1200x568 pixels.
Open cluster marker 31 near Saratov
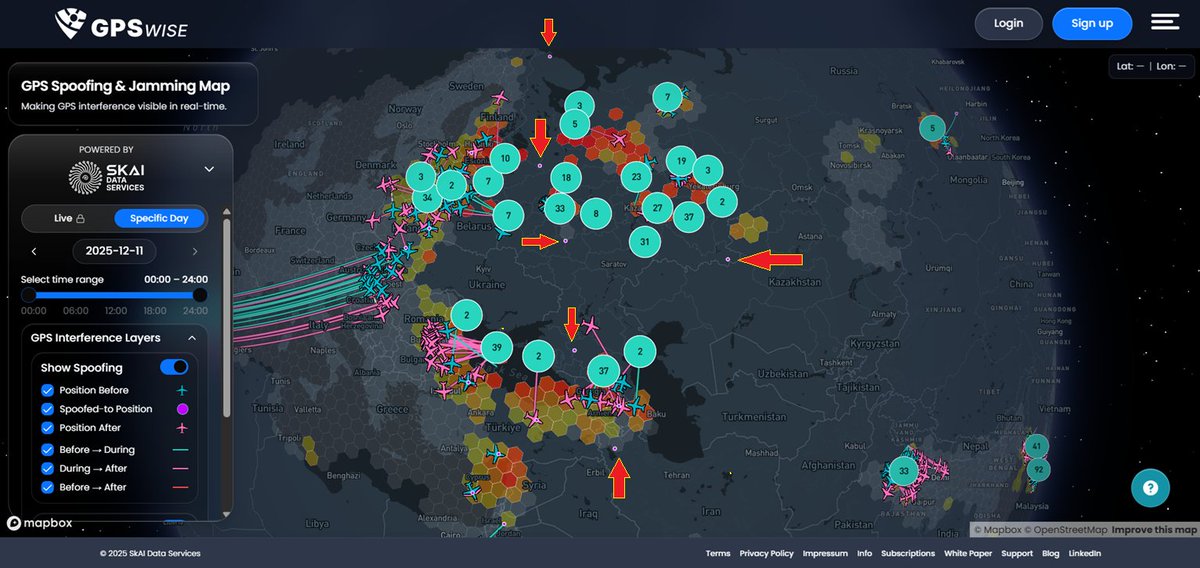coord(645,241)
